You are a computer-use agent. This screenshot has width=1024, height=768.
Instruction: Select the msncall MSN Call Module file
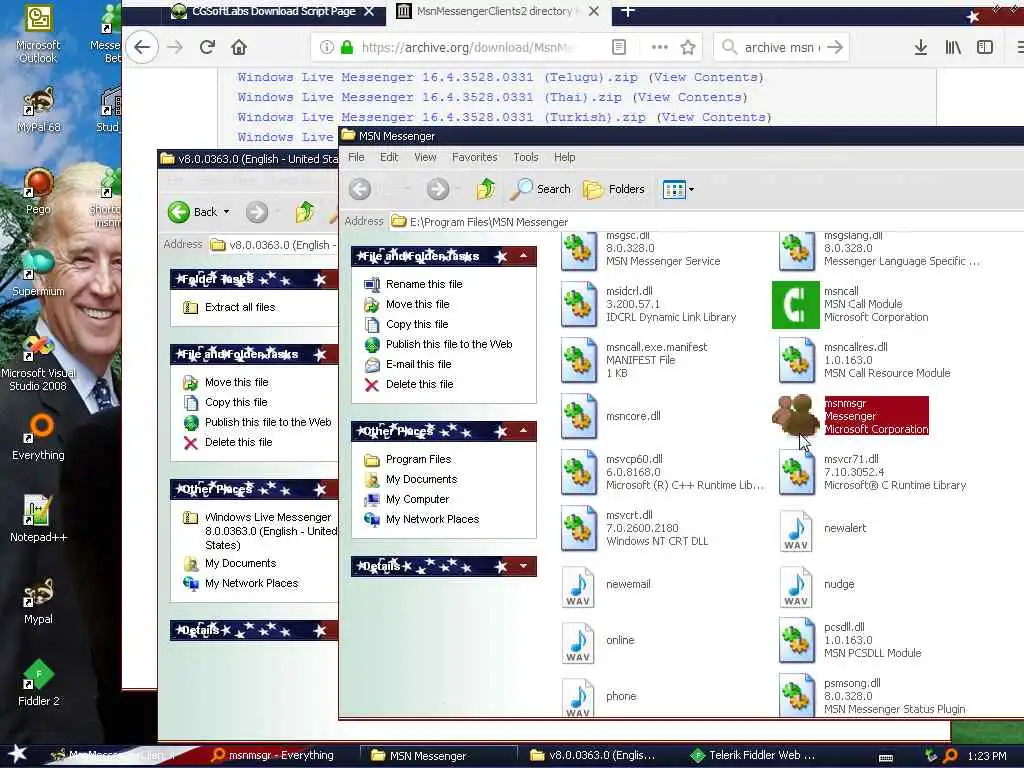pos(850,304)
